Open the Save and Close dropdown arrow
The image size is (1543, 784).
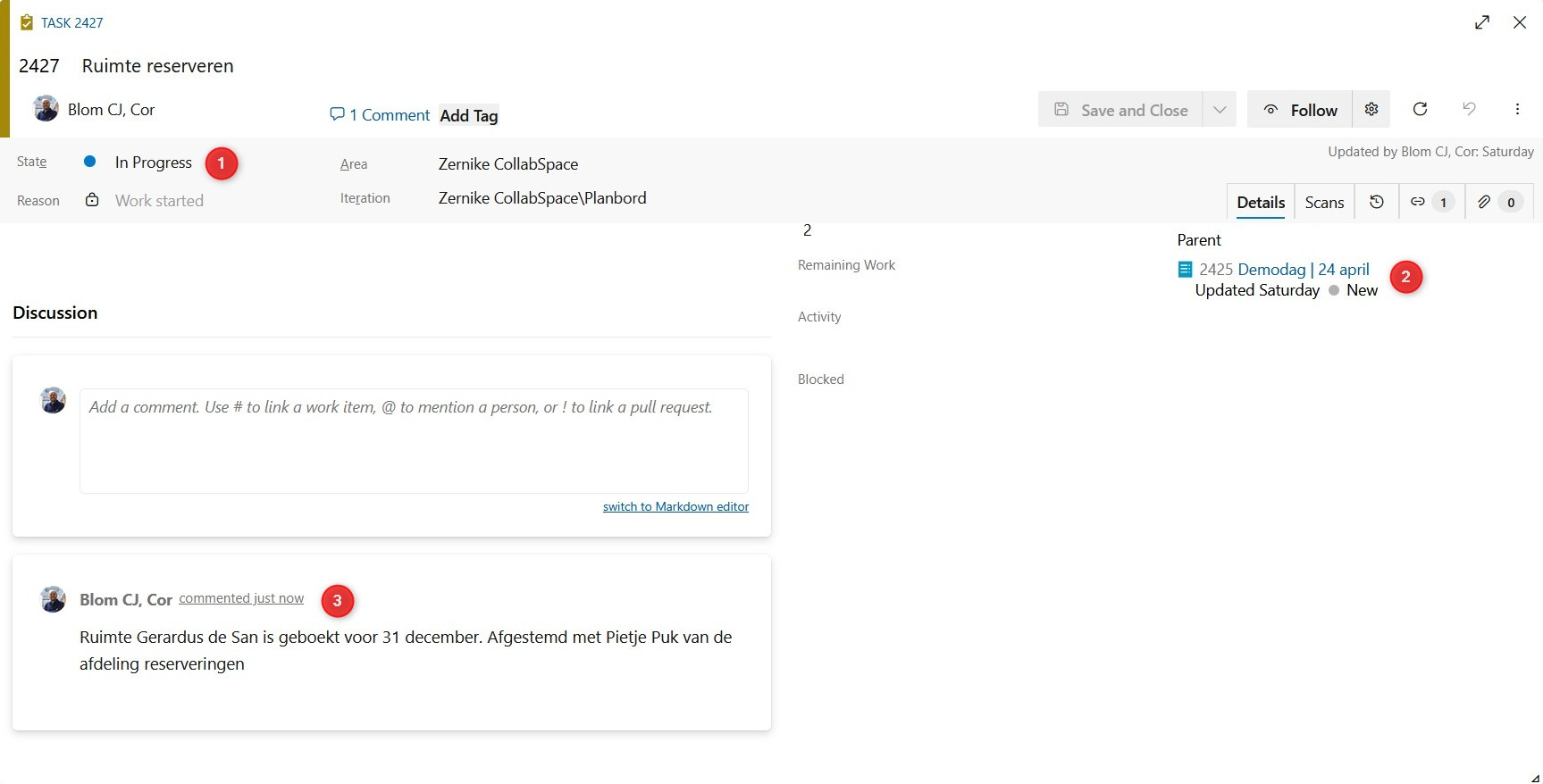[x=1220, y=110]
